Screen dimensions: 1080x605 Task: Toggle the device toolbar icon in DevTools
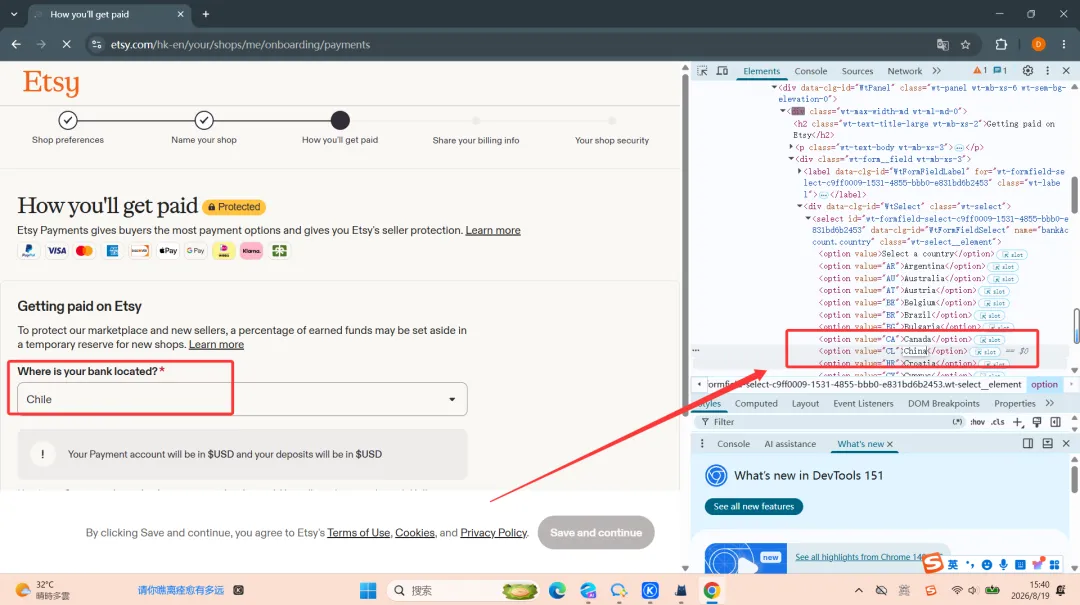click(x=722, y=71)
